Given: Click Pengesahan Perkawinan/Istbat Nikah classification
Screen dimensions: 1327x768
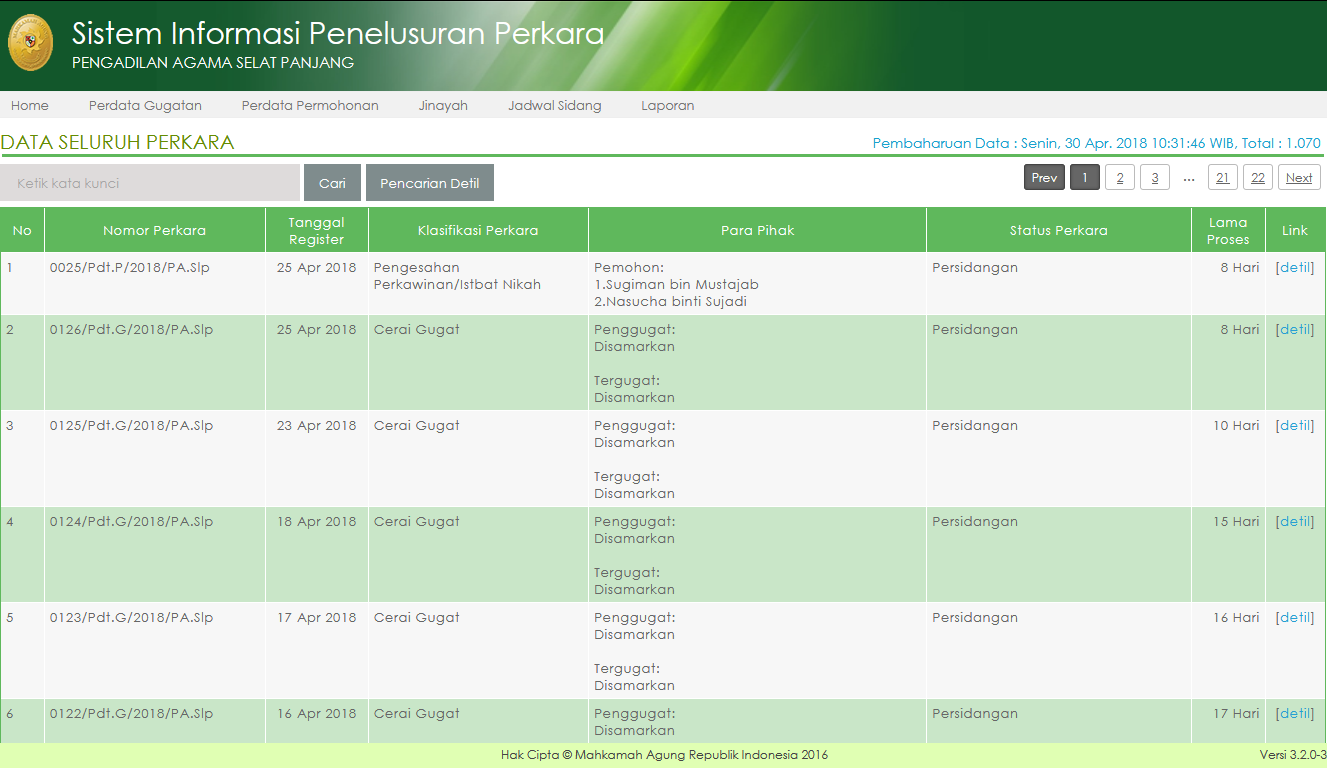Looking at the screenshot, I should pos(457,276).
